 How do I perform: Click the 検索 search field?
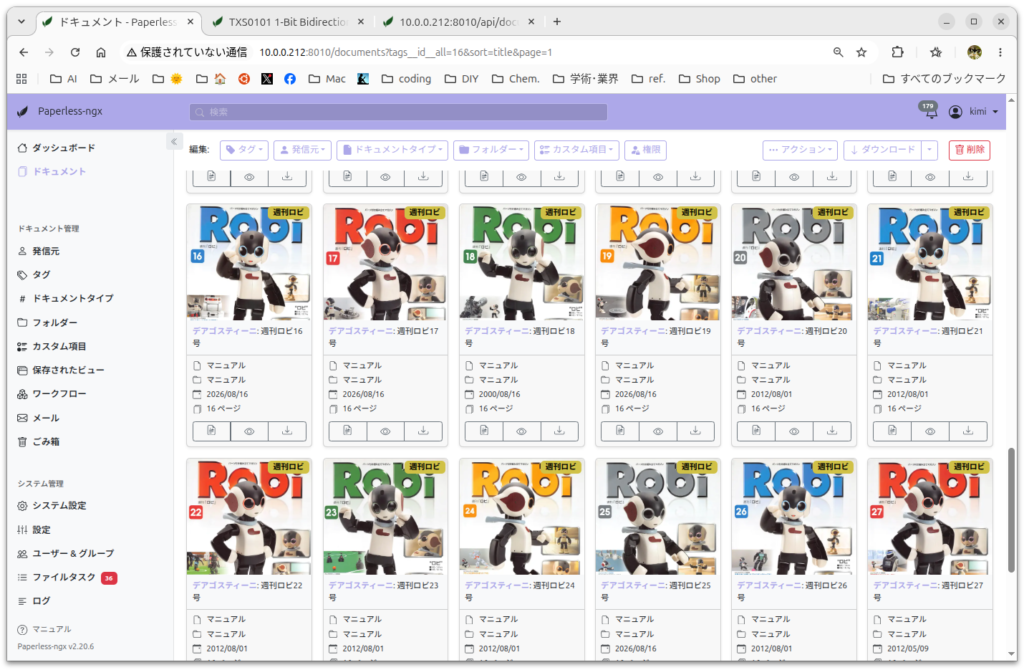pyautogui.click(x=398, y=112)
